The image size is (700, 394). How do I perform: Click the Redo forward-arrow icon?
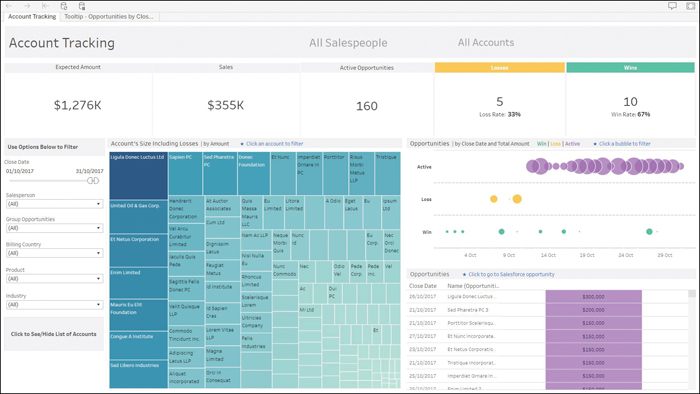tap(27, 6)
